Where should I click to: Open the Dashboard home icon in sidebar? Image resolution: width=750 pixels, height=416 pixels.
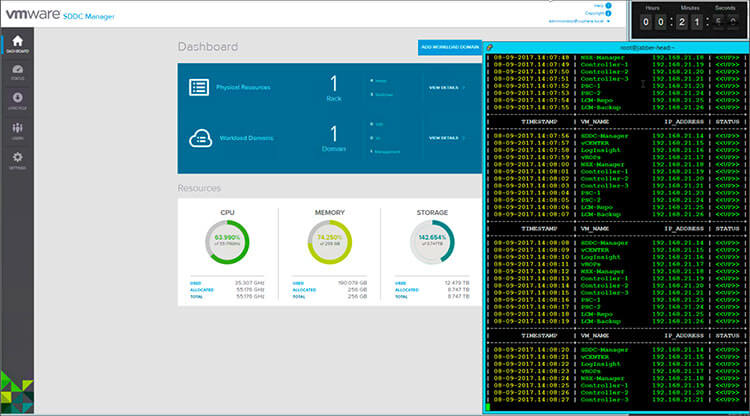[x=17, y=43]
